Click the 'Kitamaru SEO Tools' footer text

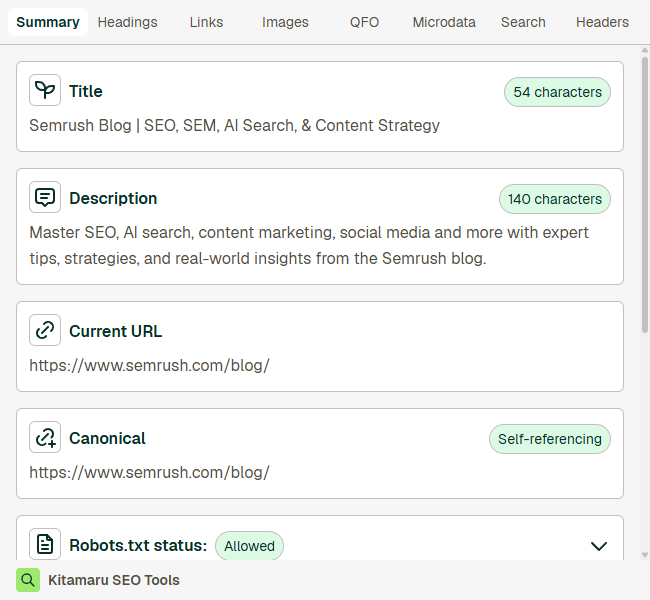[114, 580]
